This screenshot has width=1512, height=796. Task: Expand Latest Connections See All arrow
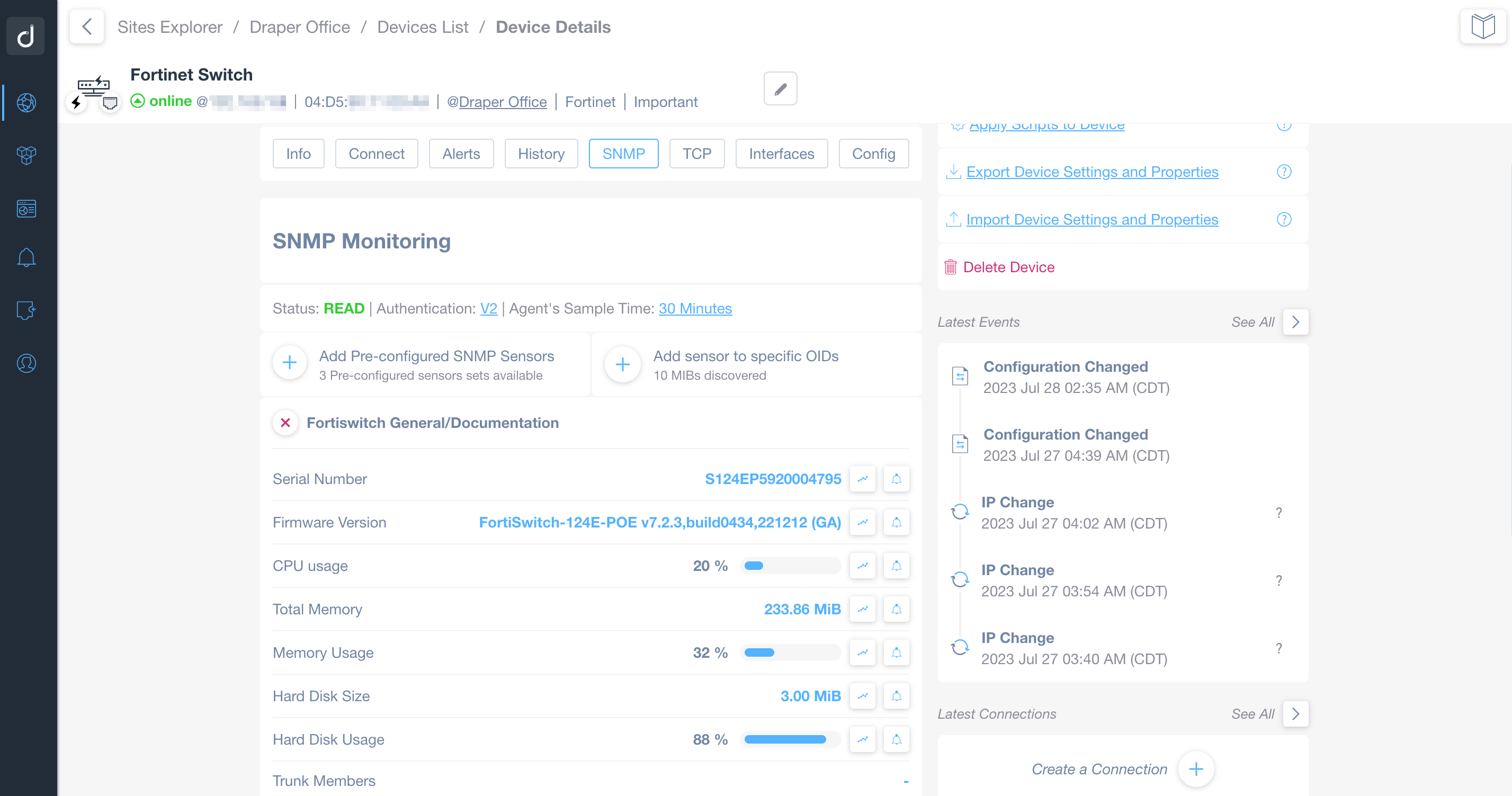coord(1295,714)
